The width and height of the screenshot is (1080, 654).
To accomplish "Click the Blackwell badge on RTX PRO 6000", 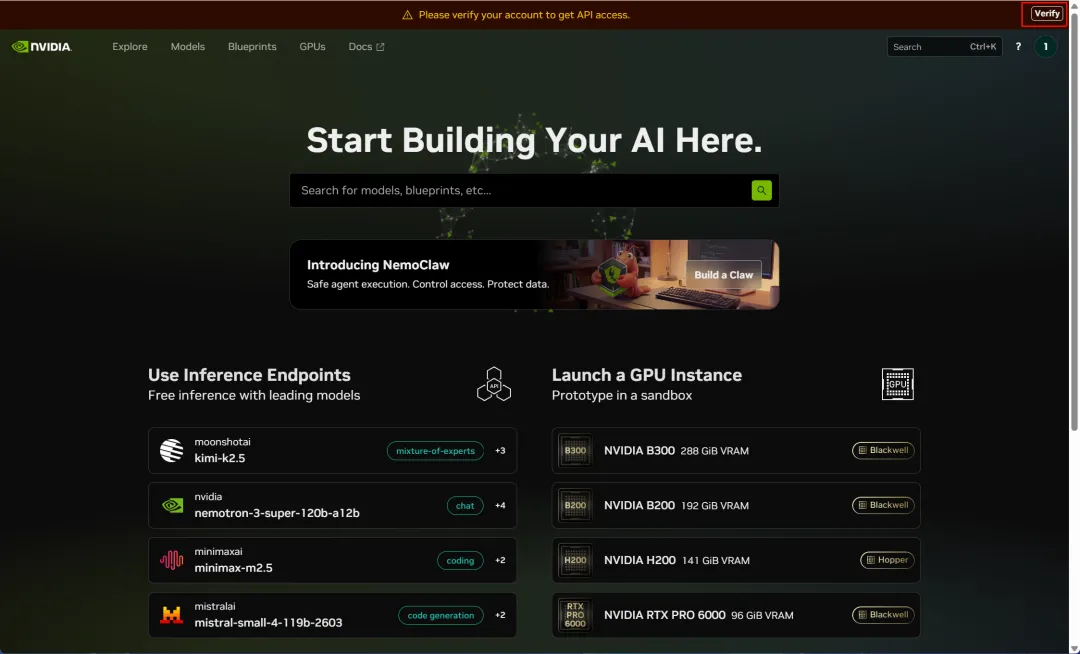I will coord(883,615).
